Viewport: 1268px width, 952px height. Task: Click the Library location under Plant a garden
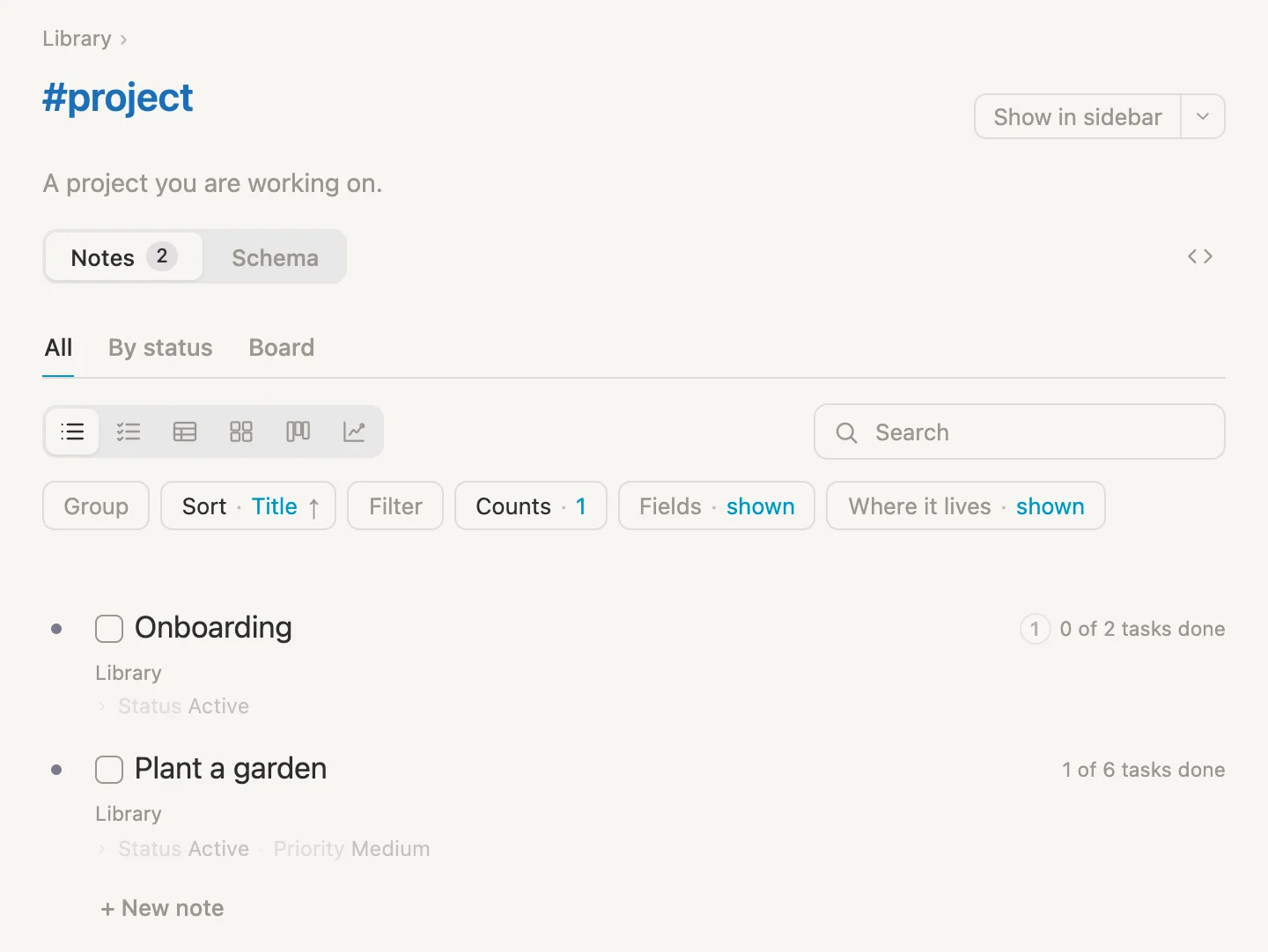129,814
